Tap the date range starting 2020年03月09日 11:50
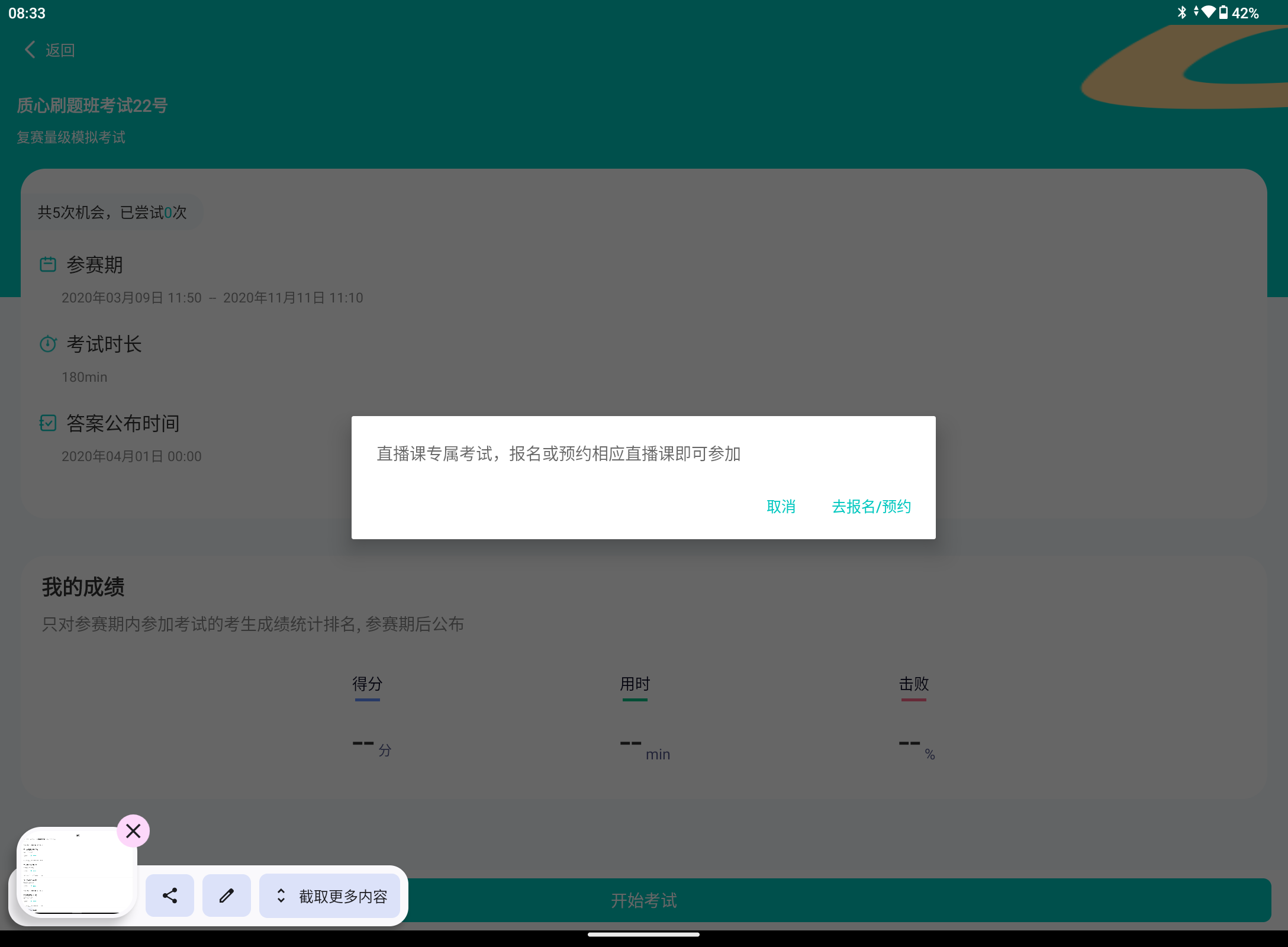 [x=212, y=298]
